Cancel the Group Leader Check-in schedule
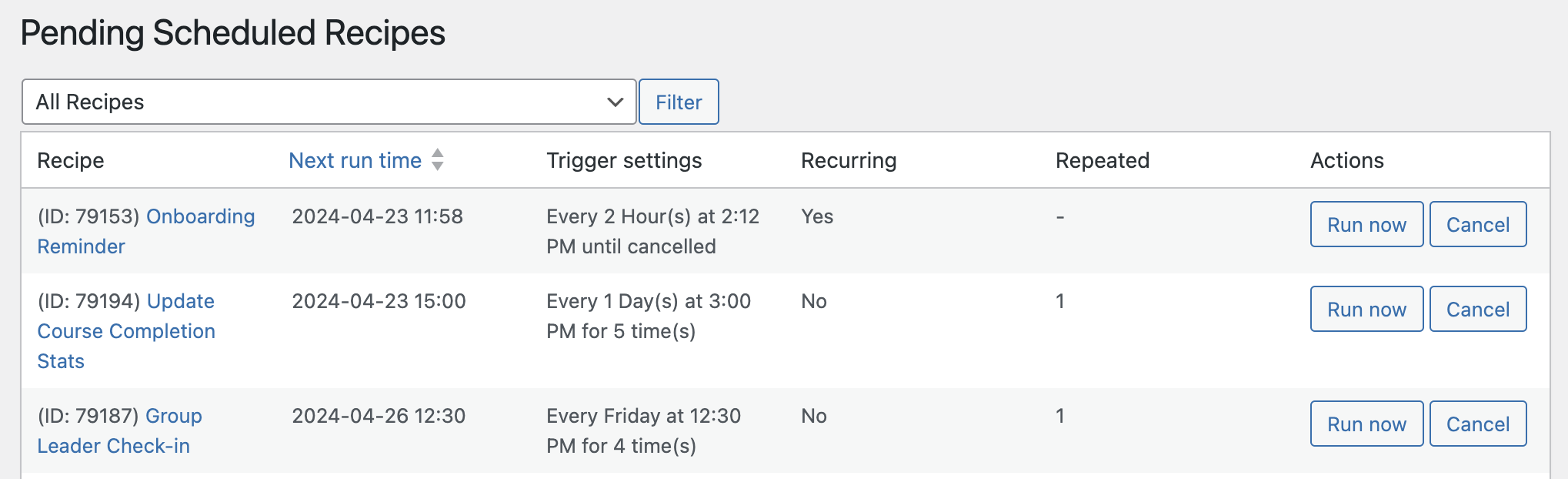 tap(1477, 424)
